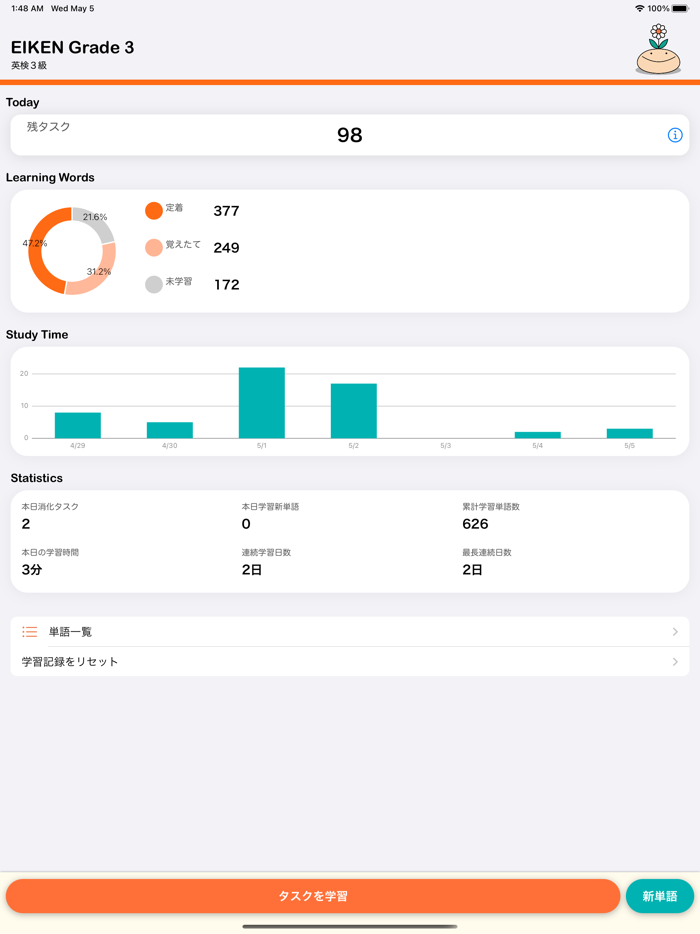This screenshot has width=700, height=934.
Task: Tap the 最長連続日数 statistic
Action: (487, 562)
